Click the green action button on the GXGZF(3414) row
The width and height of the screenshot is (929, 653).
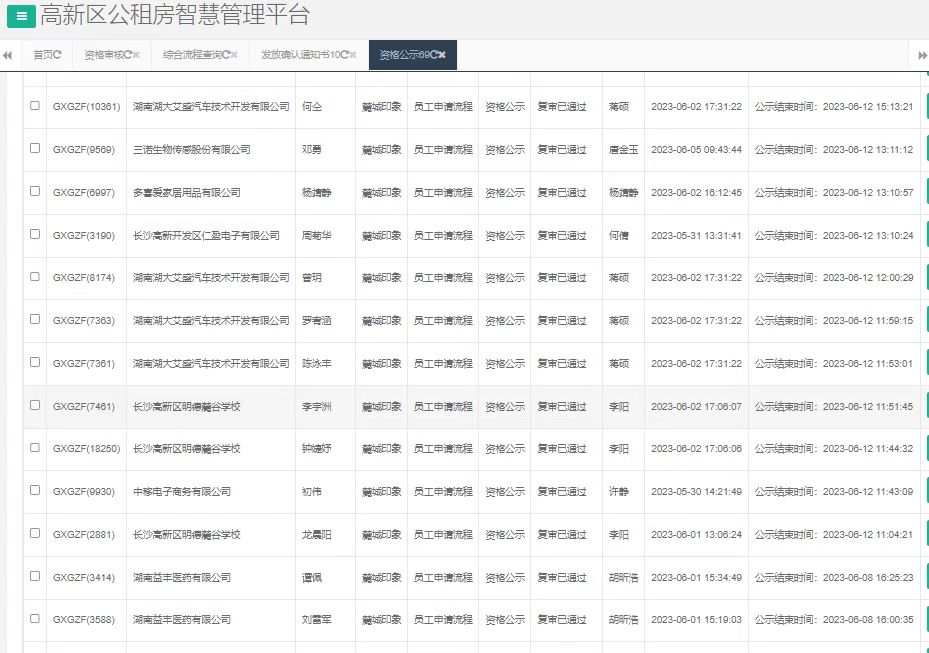coord(926,577)
